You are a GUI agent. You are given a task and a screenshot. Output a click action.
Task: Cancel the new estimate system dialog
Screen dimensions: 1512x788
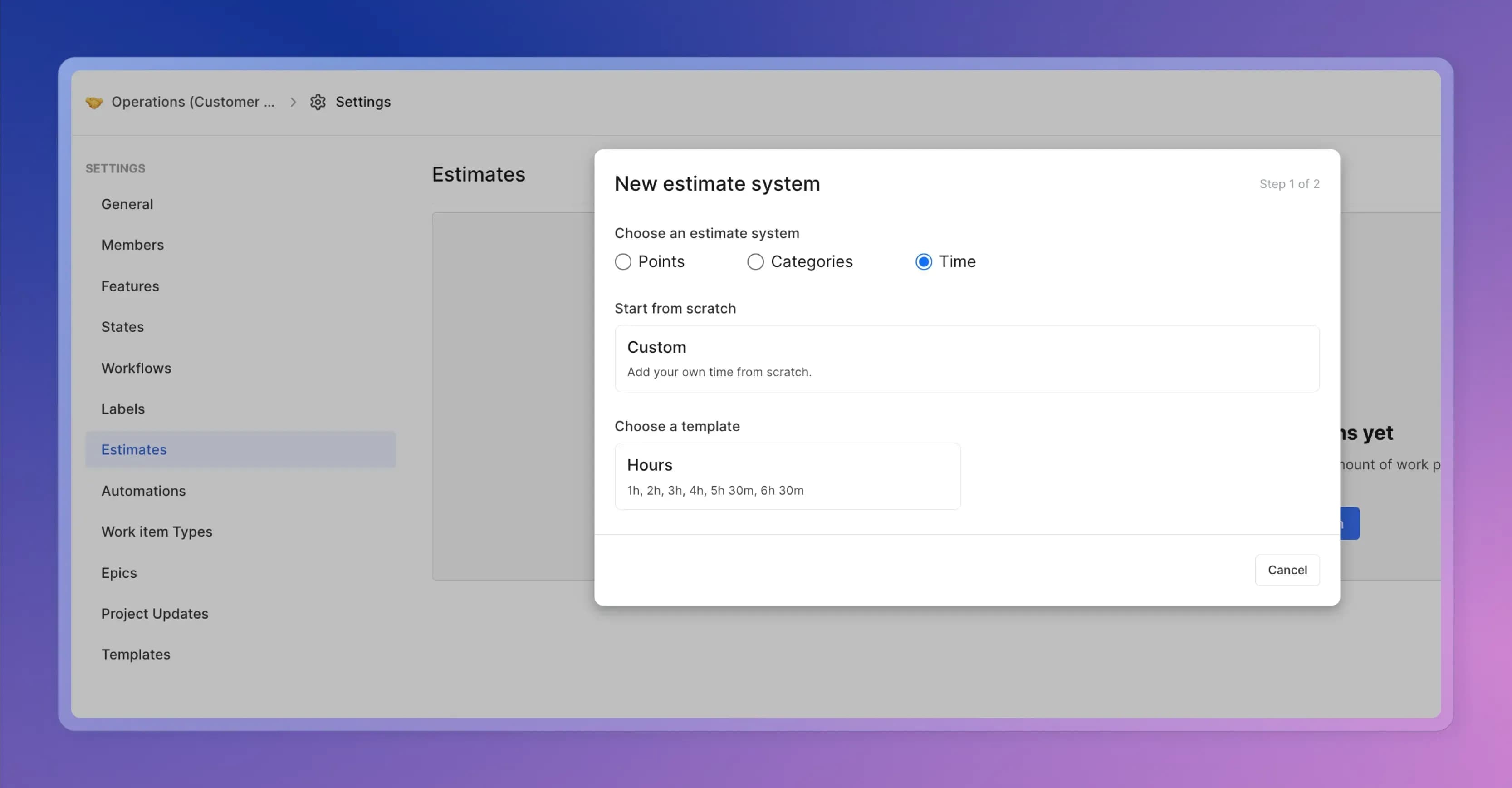(x=1287, y=570)
